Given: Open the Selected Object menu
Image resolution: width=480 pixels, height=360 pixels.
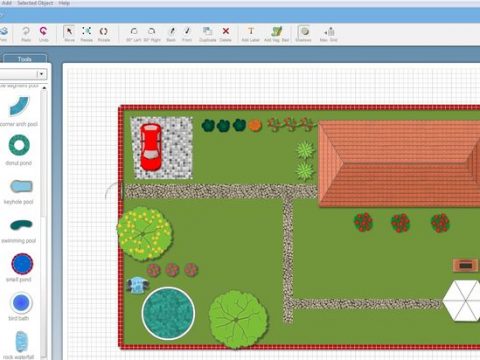Looking at the screenshot, I should (x=35, y=3).
